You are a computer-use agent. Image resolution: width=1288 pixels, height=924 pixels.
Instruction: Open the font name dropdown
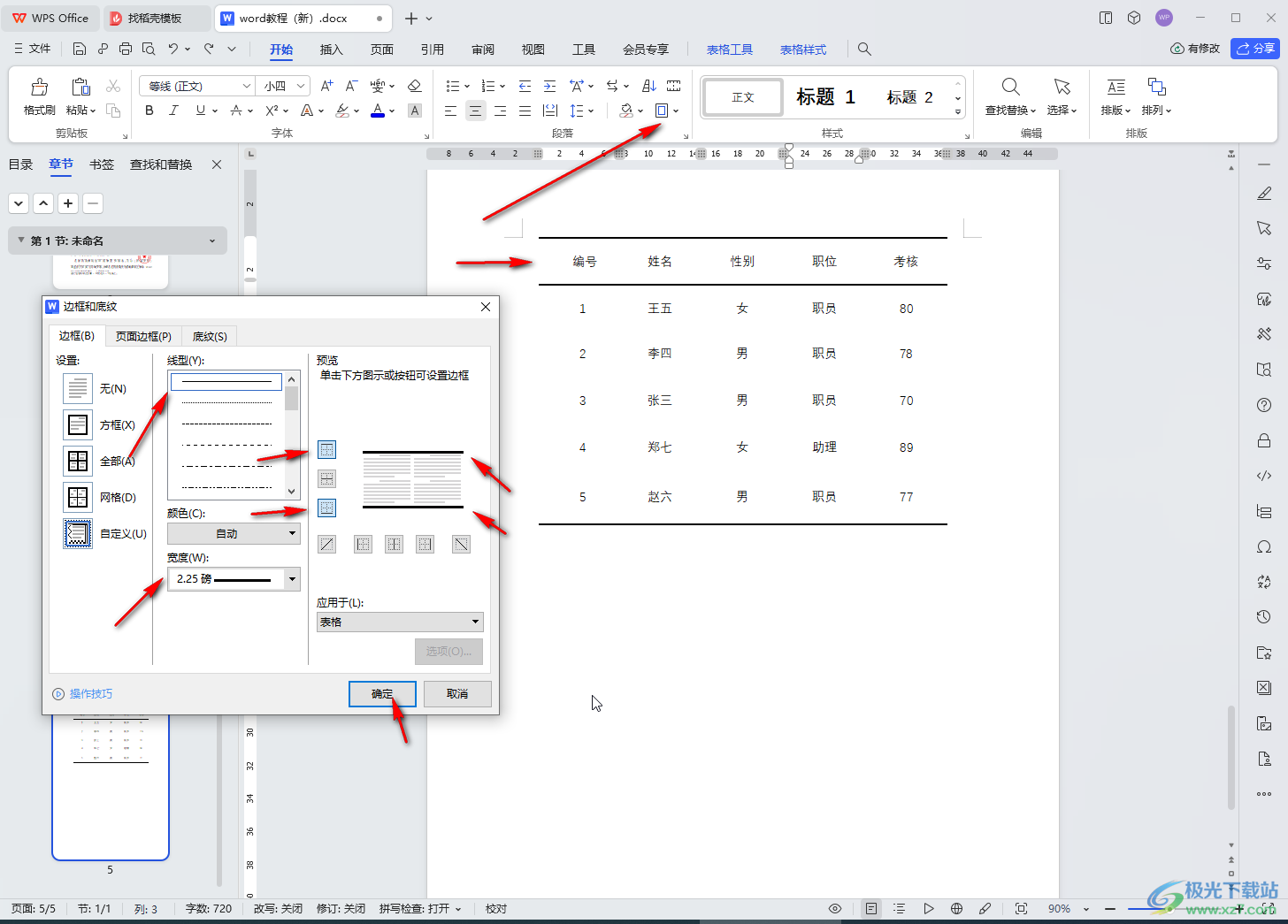(247, 86)
